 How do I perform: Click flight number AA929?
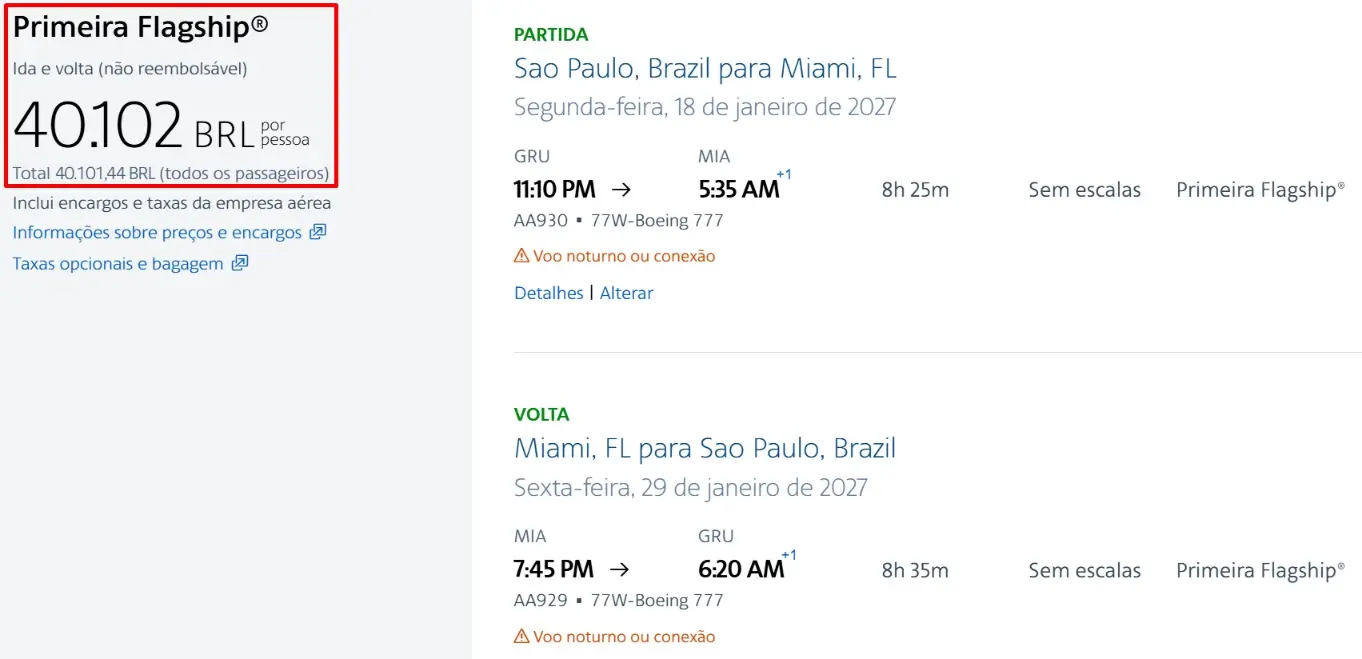point(541,601)
